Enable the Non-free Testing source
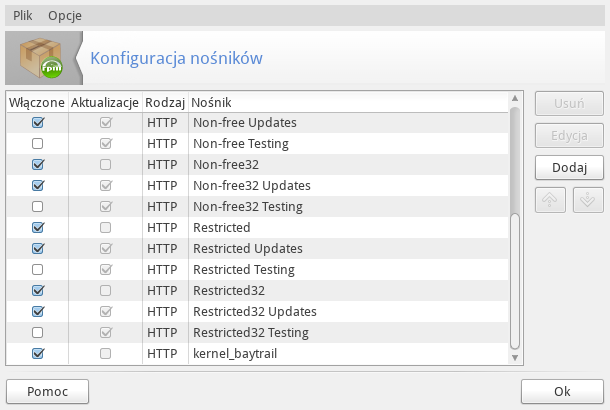 pos(38,144)
